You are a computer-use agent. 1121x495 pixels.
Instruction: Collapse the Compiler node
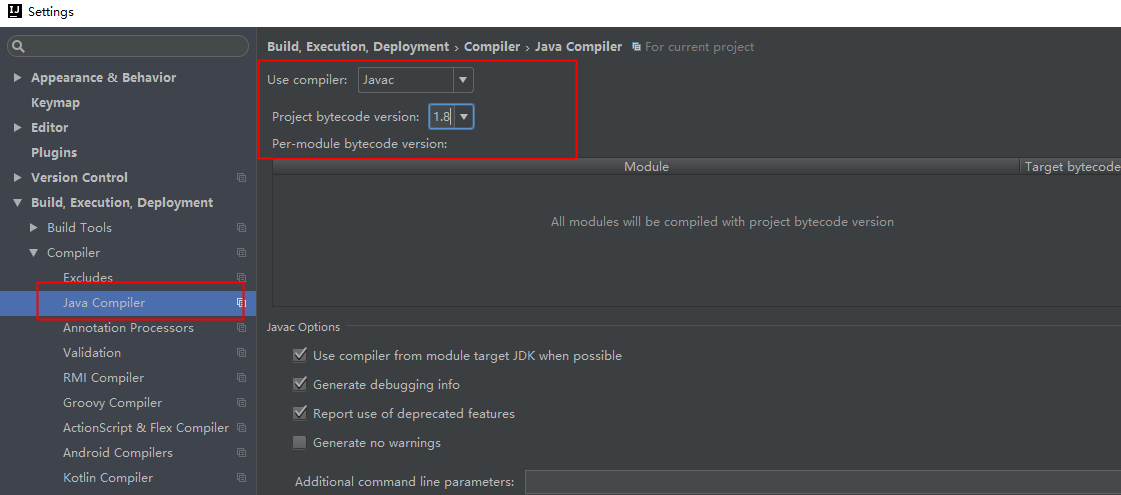[34, 253]
